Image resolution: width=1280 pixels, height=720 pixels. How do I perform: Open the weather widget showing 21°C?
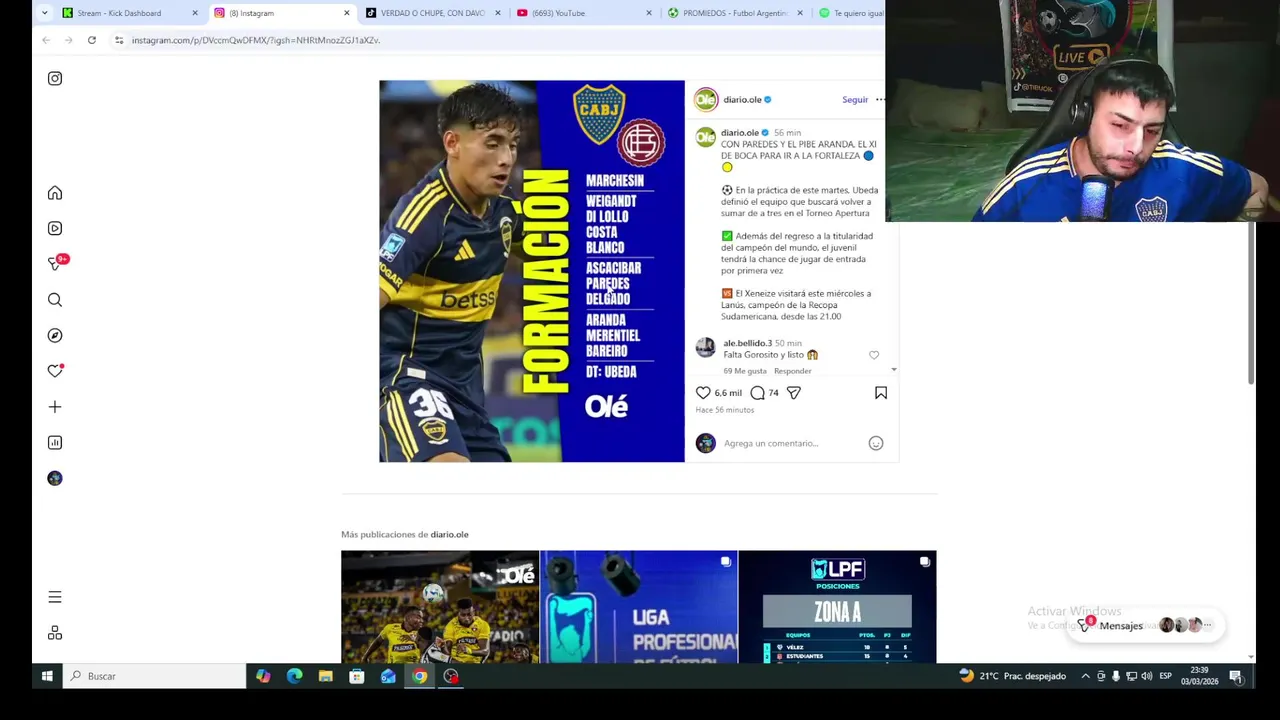pos(1013,676)
